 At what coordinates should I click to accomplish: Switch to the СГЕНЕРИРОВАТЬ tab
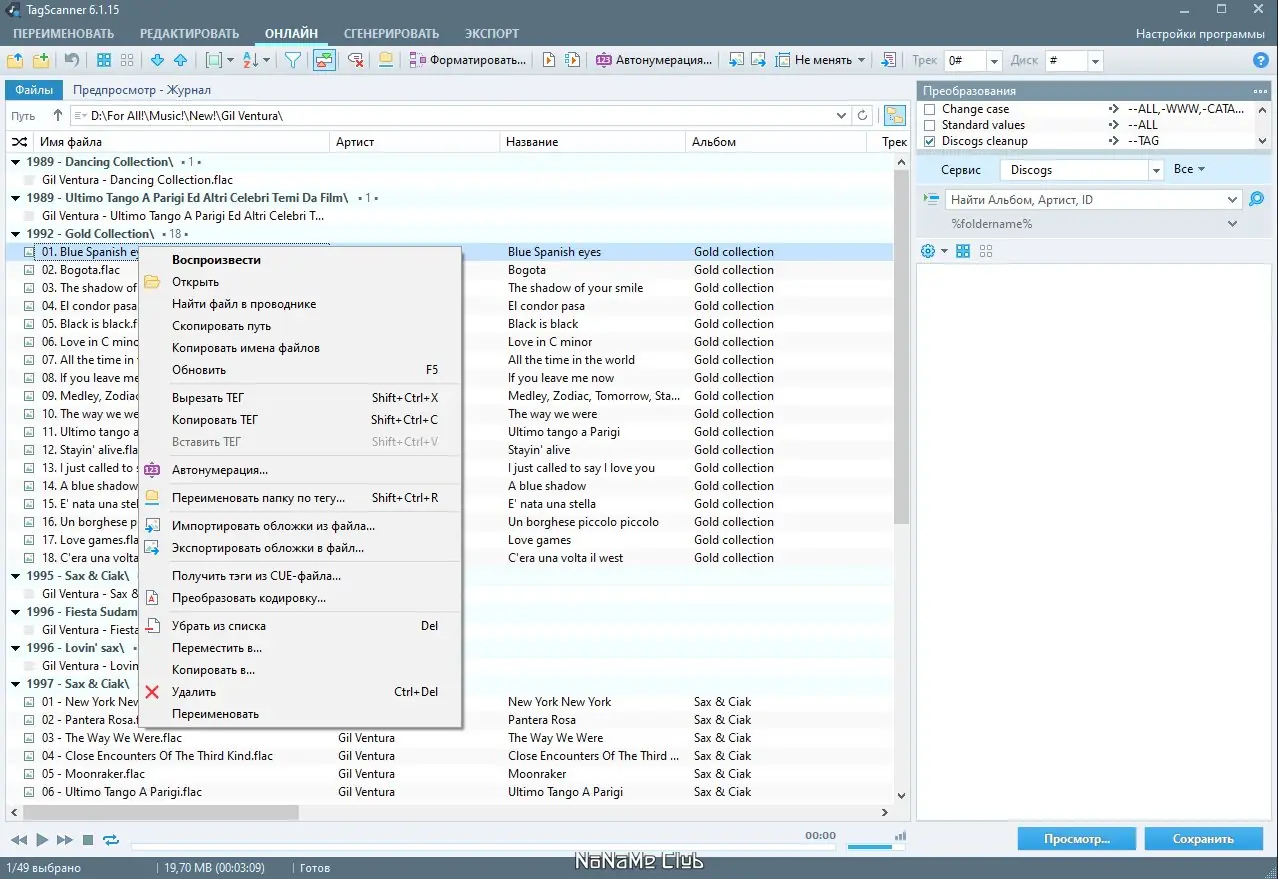click(x=391, y=33)
